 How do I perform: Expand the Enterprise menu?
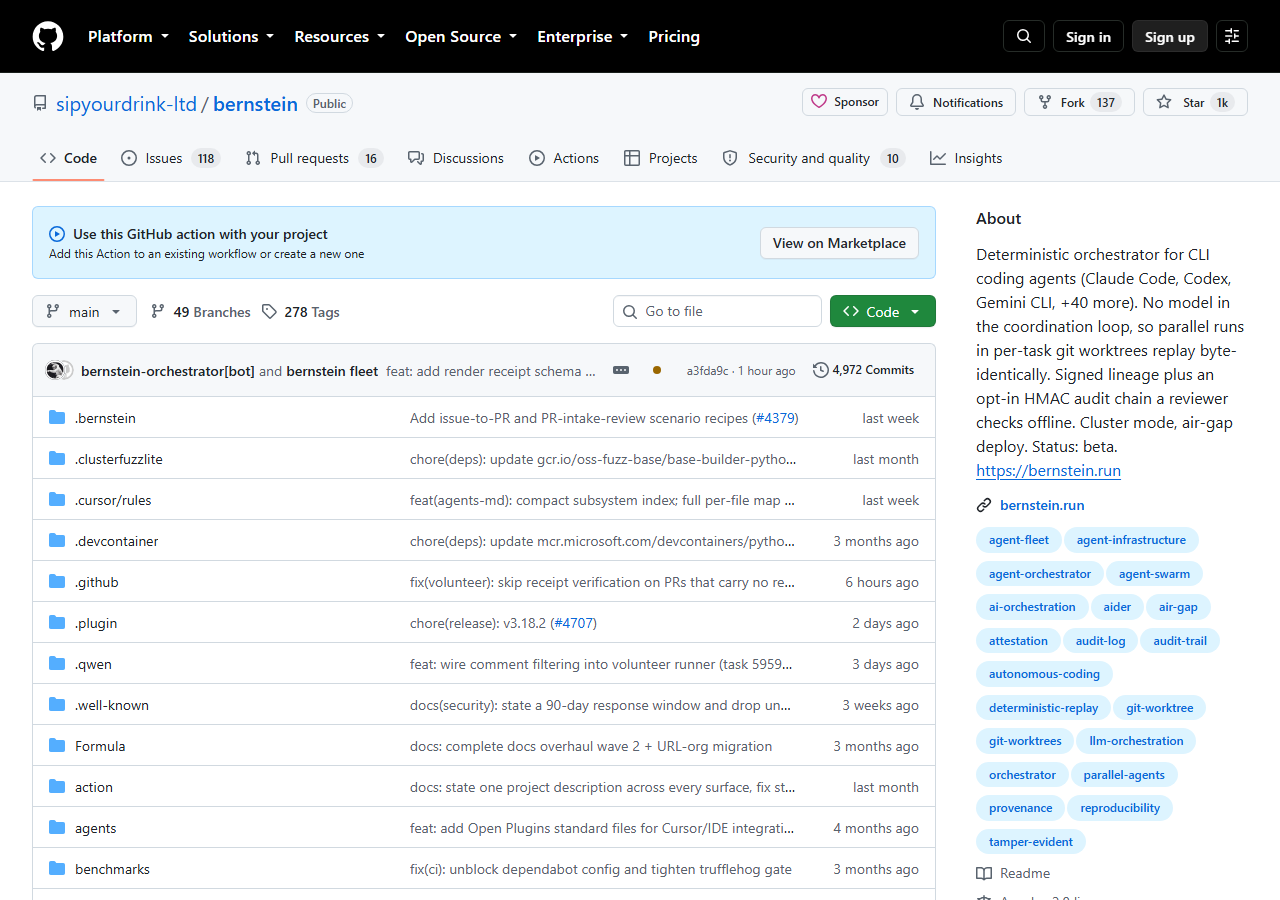[583, 36]
